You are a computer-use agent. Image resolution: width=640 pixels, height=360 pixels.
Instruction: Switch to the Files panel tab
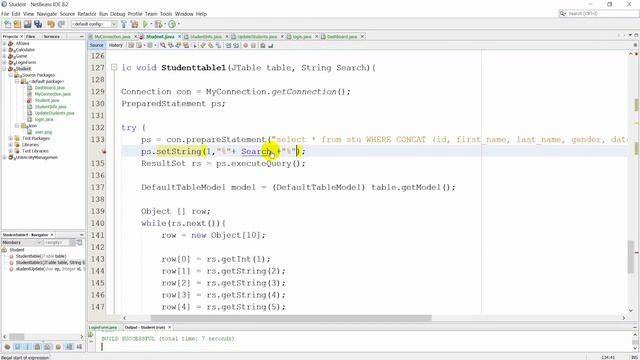[31, 36]
